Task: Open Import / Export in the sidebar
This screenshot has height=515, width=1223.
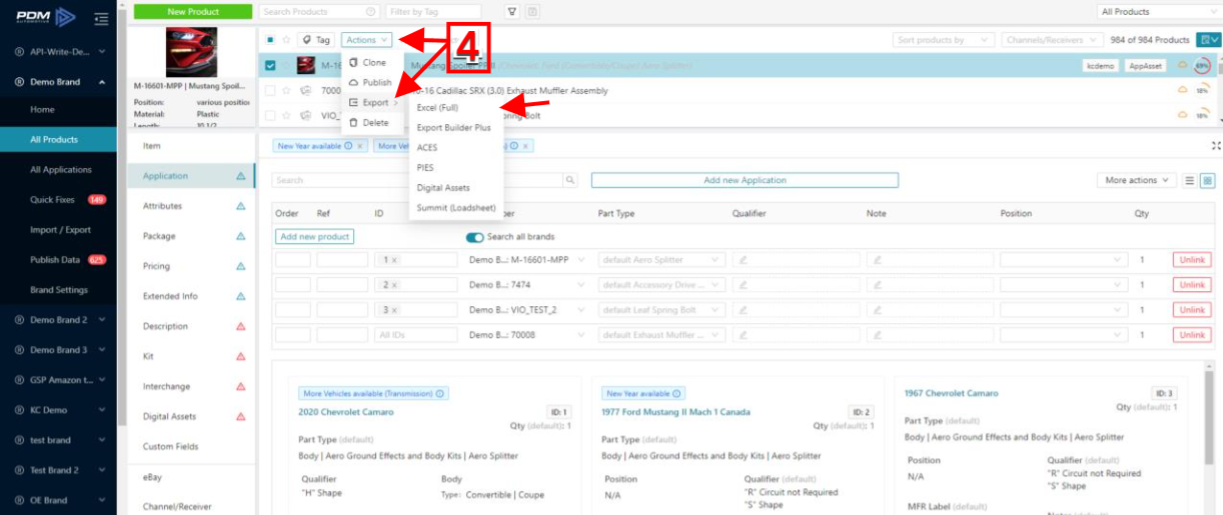Action: [58, 230]
